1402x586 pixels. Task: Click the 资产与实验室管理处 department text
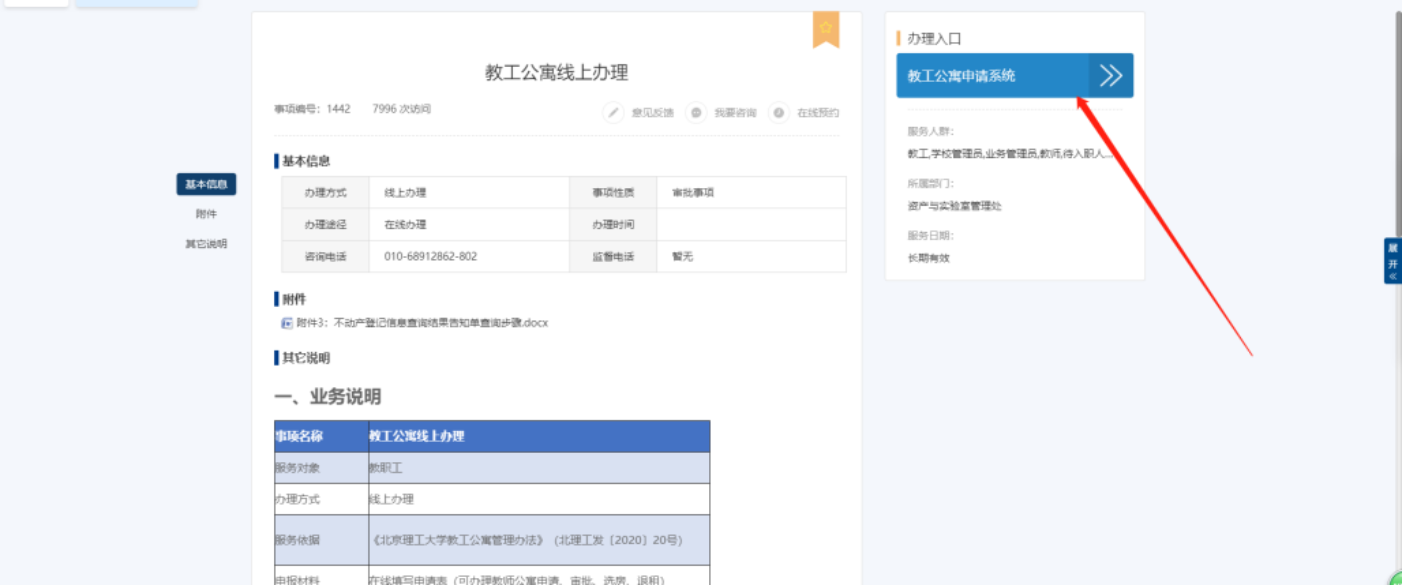click(x=954, y=206)
